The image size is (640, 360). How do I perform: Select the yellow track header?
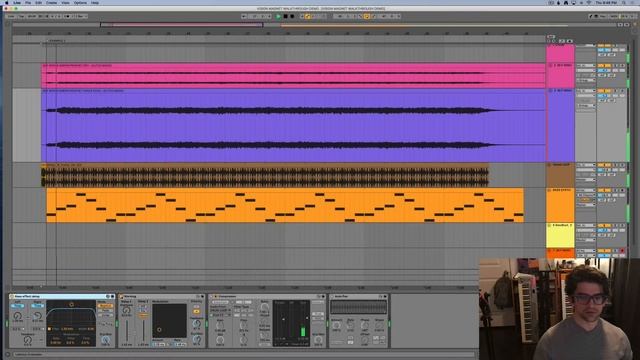560,235
